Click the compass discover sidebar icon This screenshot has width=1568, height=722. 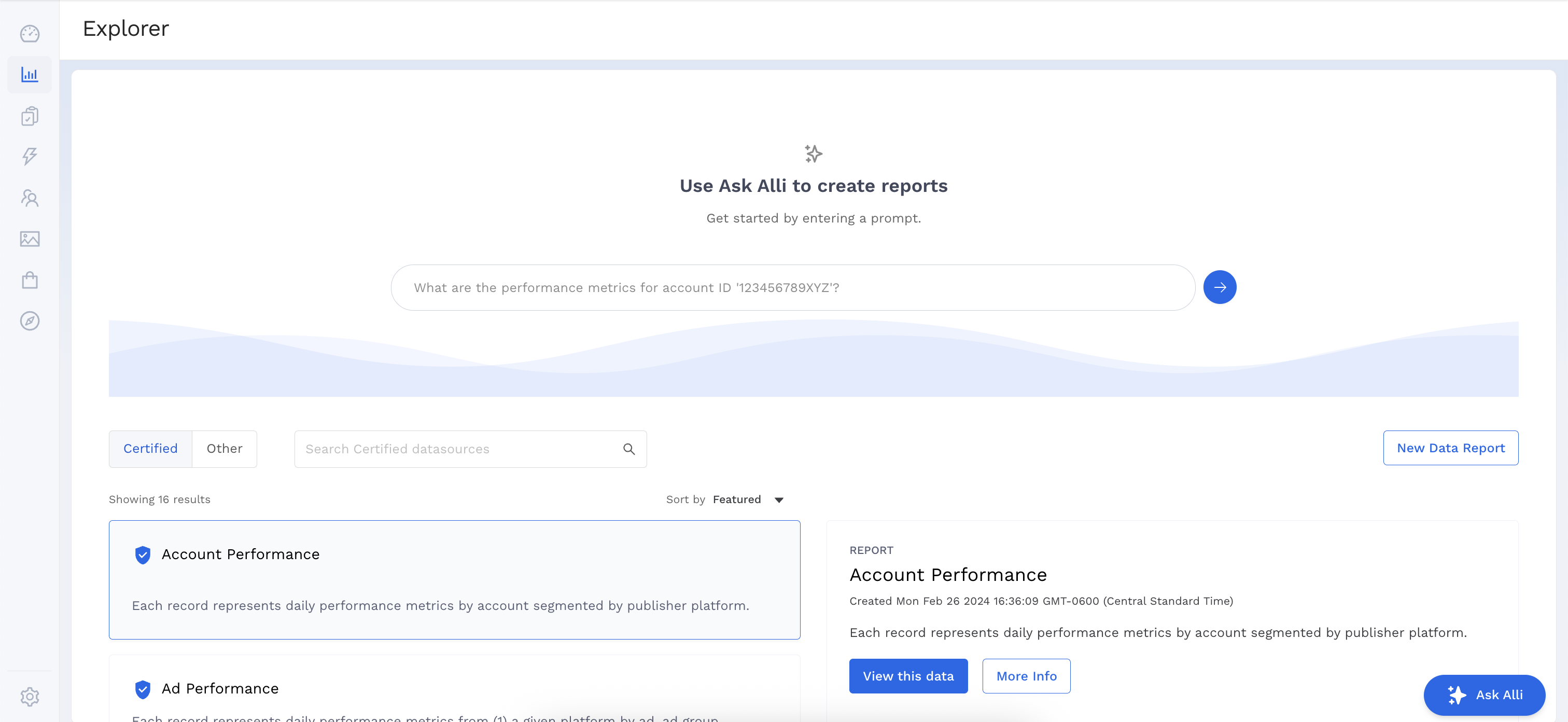point(29,321)
